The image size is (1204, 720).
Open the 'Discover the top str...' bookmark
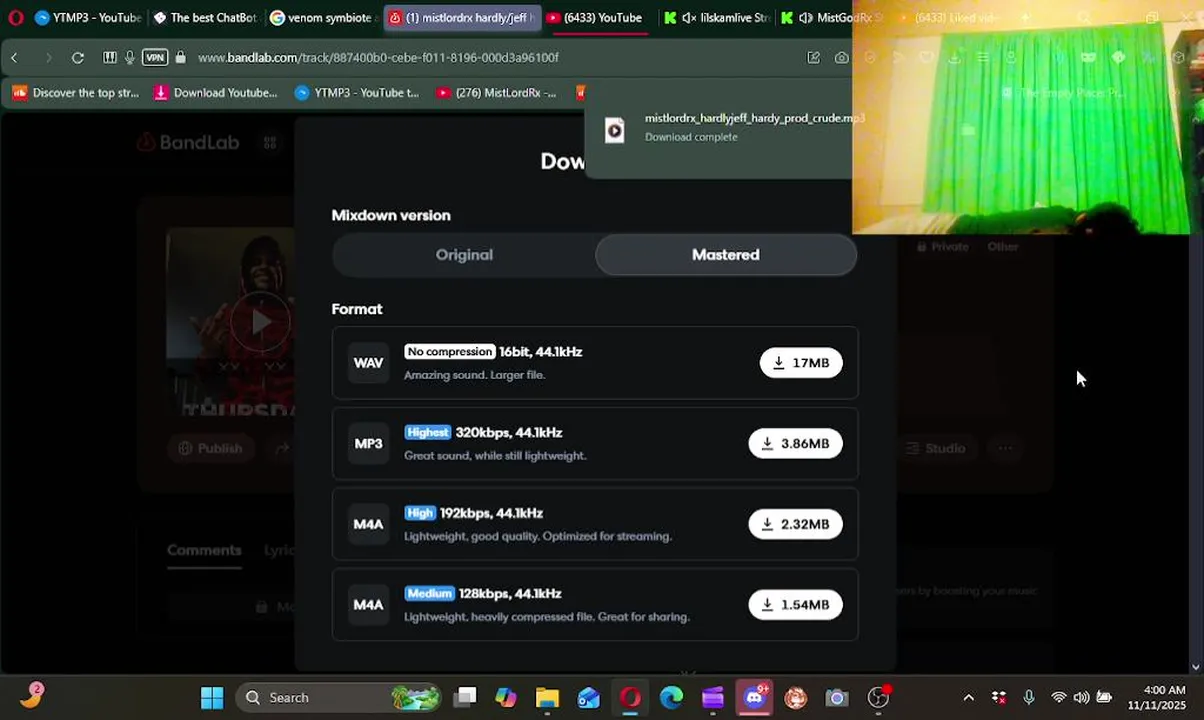click(x=76, y=93)
